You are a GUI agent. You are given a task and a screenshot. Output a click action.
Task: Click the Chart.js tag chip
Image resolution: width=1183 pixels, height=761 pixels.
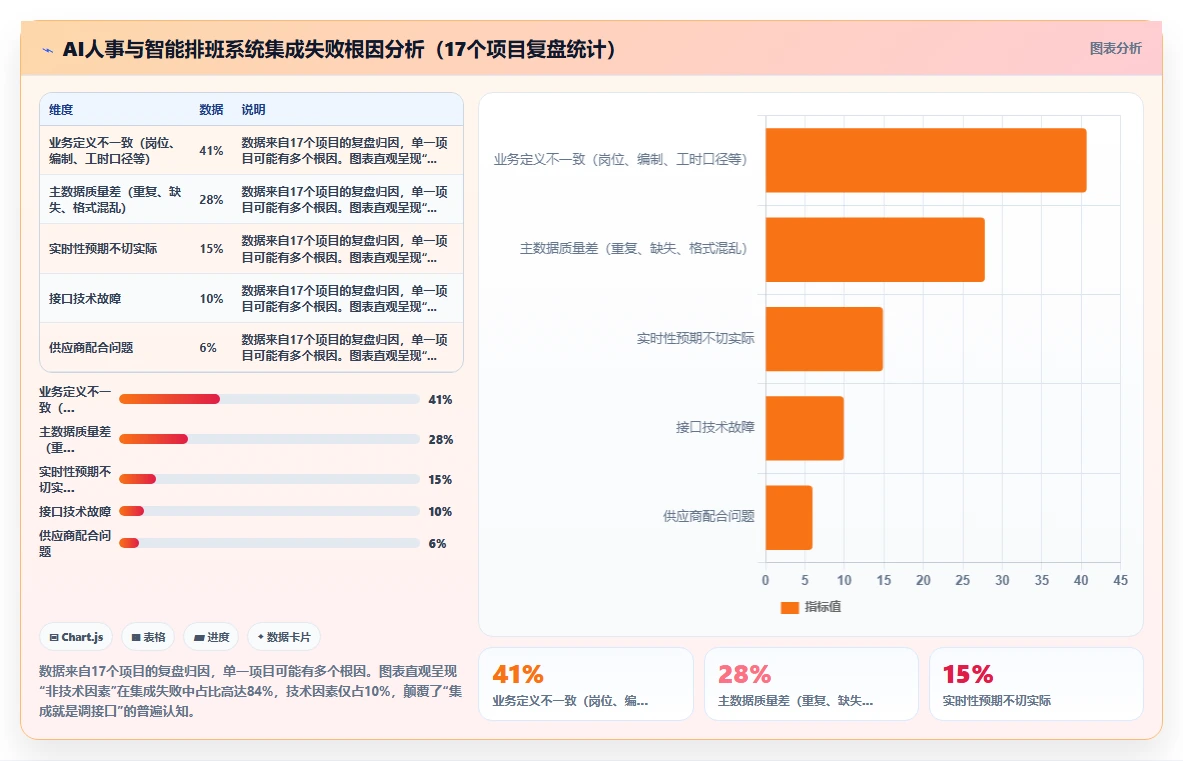pos(76,637)
